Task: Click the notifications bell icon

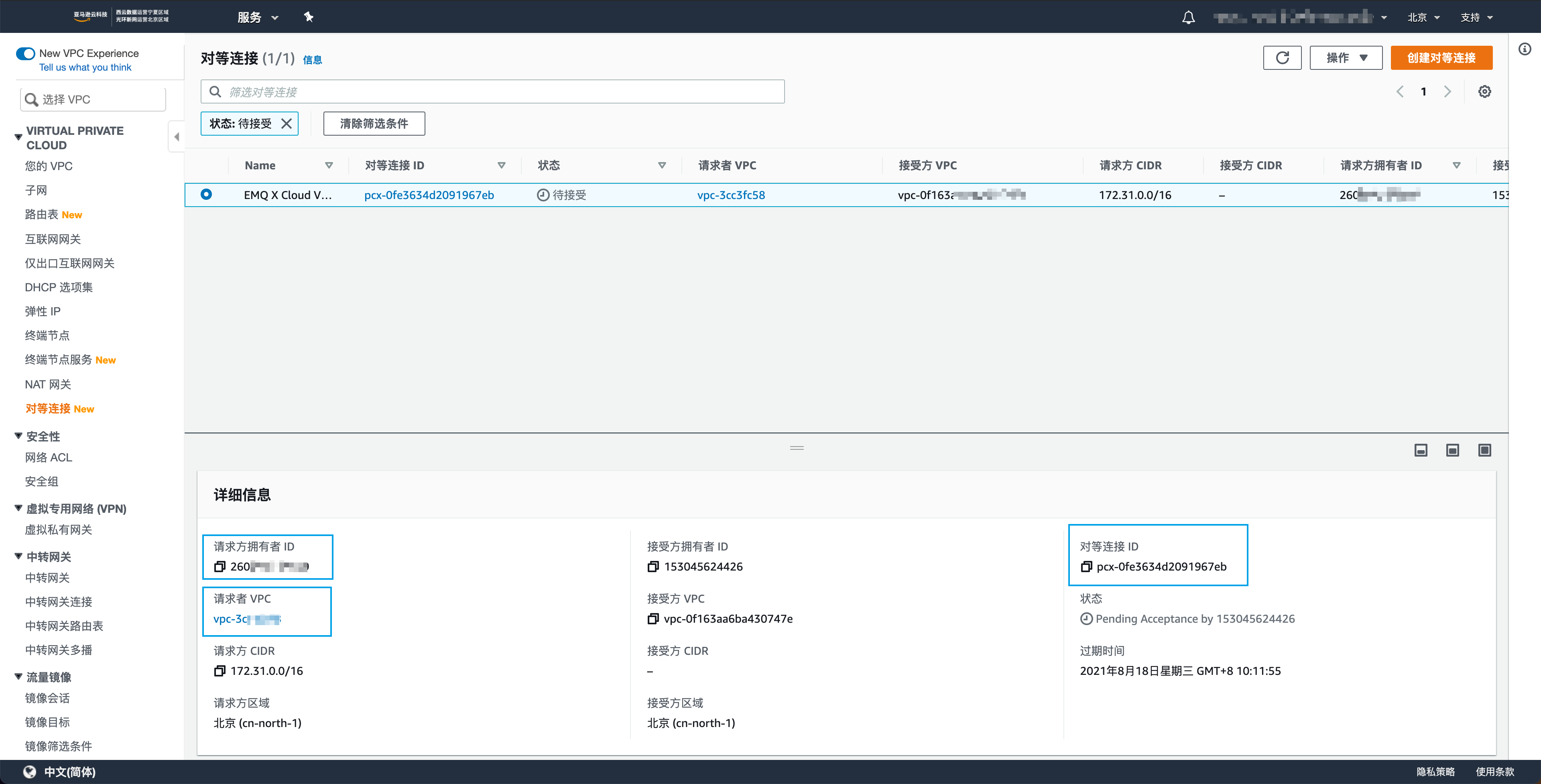Action: pyautogui.click(x=1188, y=17)
